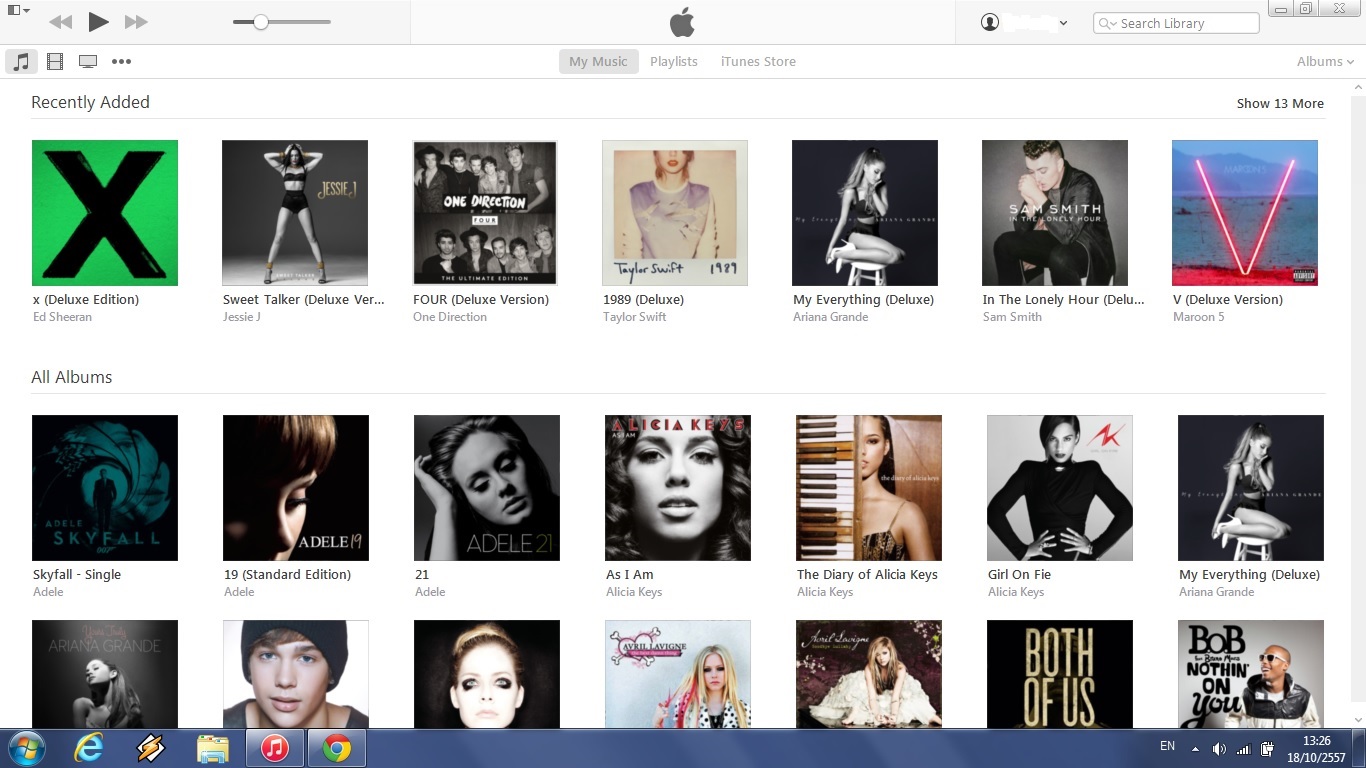The width and height of the screenshot is (1366, 768).
Task: Open Taylor Swift's 1989 album cover
Action: (675, 213)
